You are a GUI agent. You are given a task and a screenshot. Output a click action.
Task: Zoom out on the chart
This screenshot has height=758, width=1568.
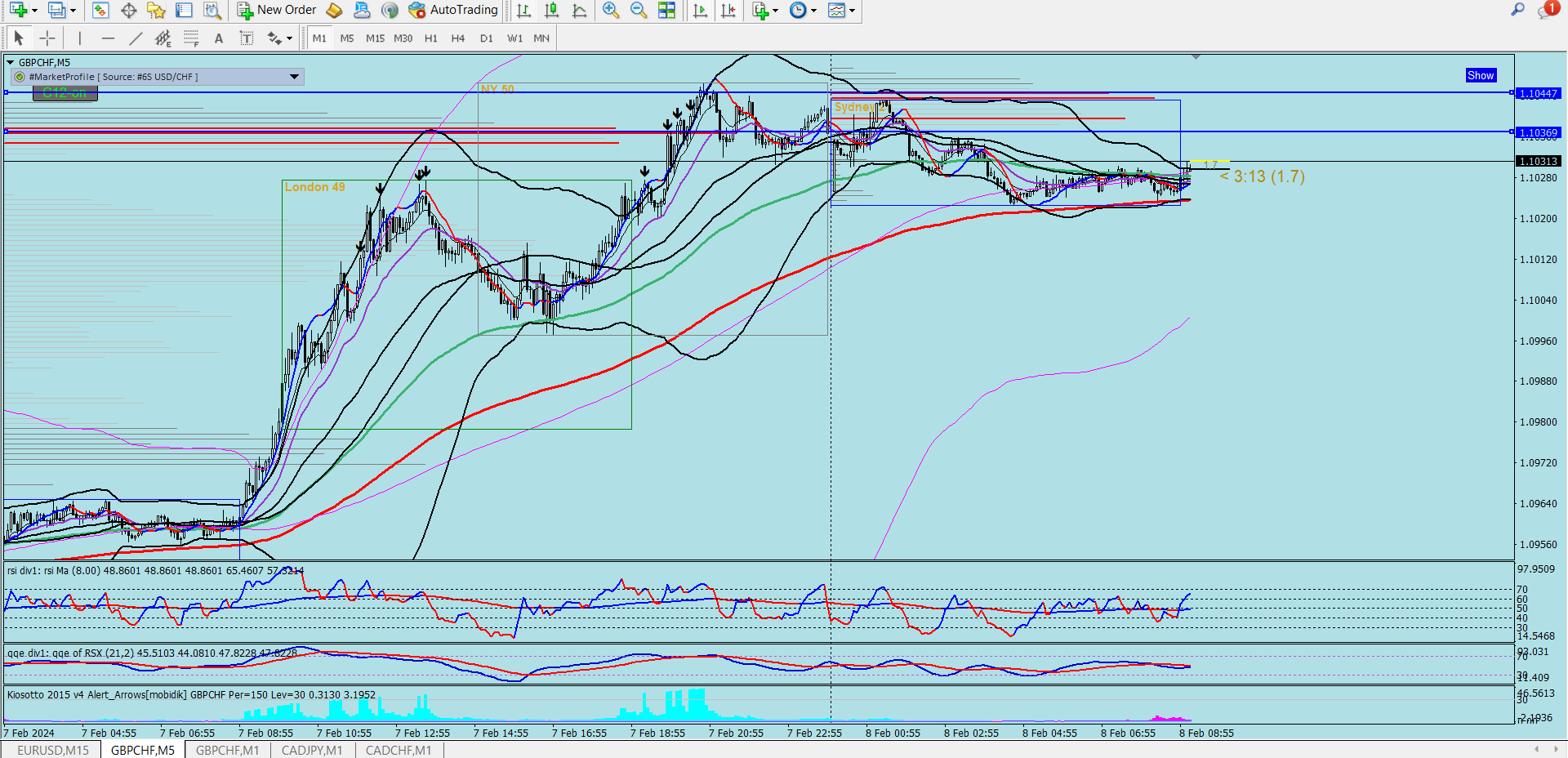(x=639, y=10)
